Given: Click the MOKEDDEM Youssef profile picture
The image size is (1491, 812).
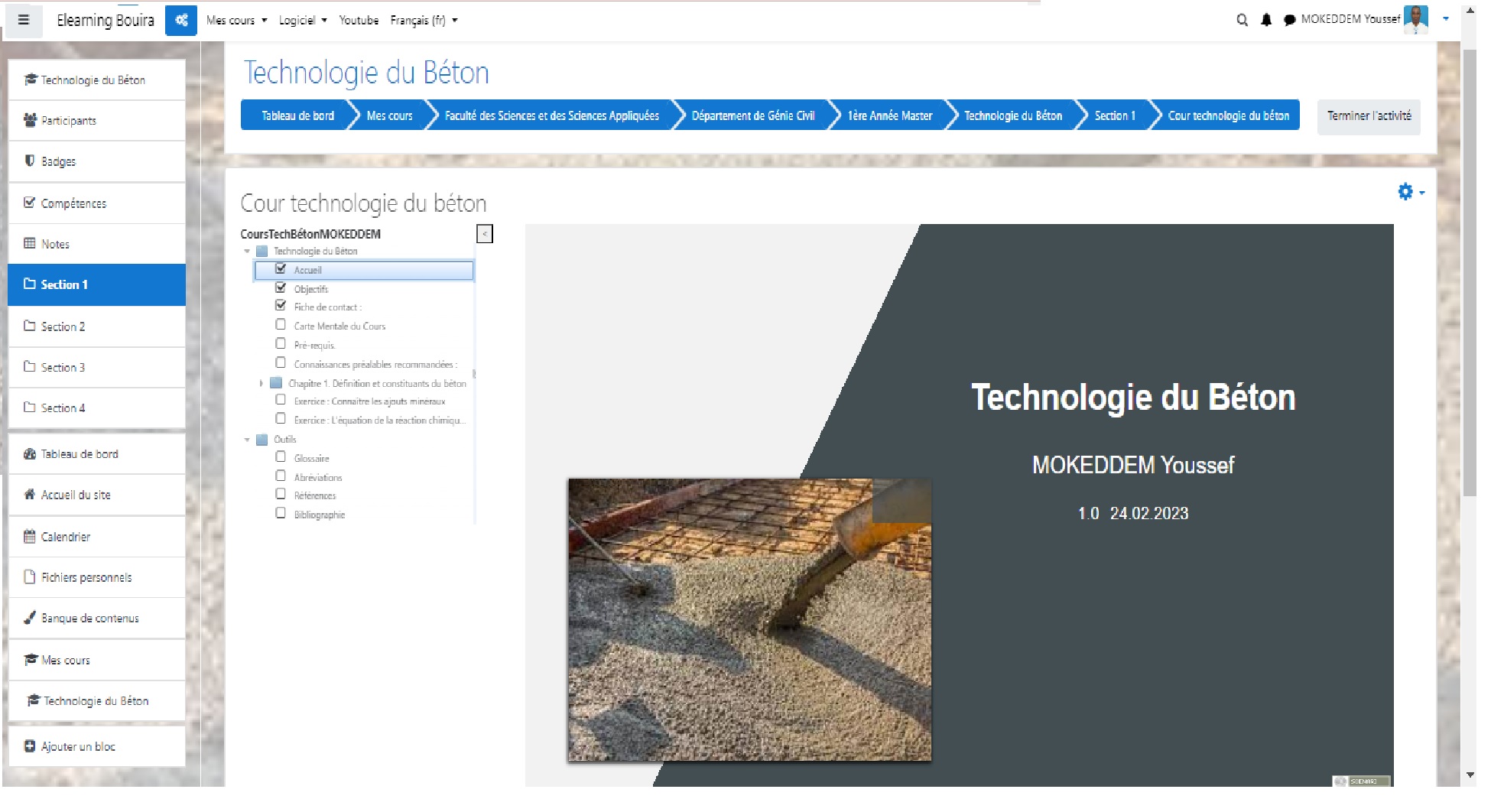Looking at the screenshot, I should coord(1415,19).
